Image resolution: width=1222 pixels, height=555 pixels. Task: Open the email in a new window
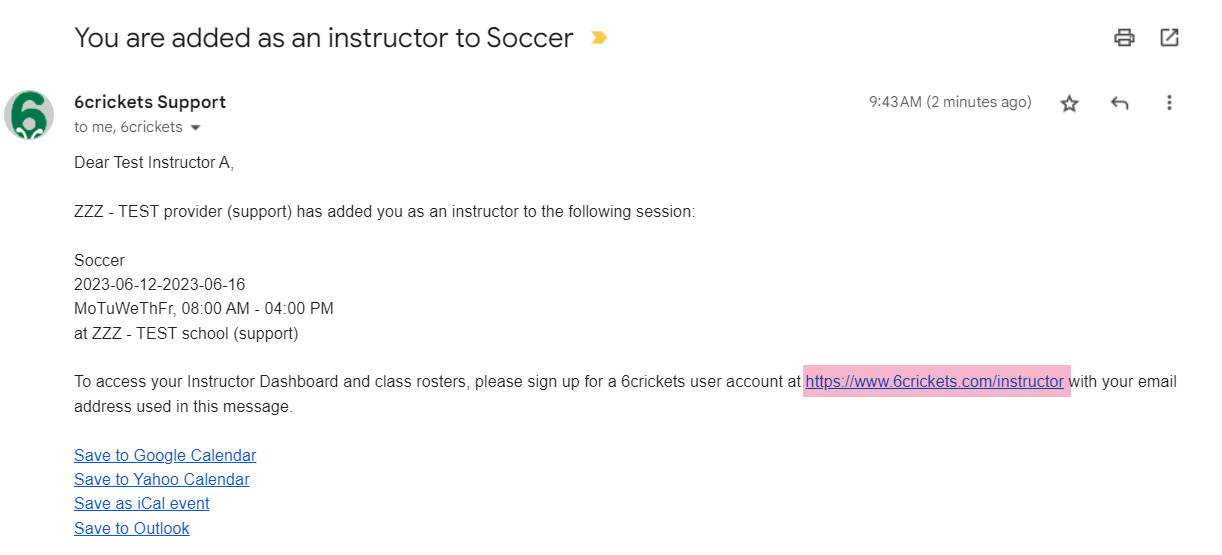1169,38
